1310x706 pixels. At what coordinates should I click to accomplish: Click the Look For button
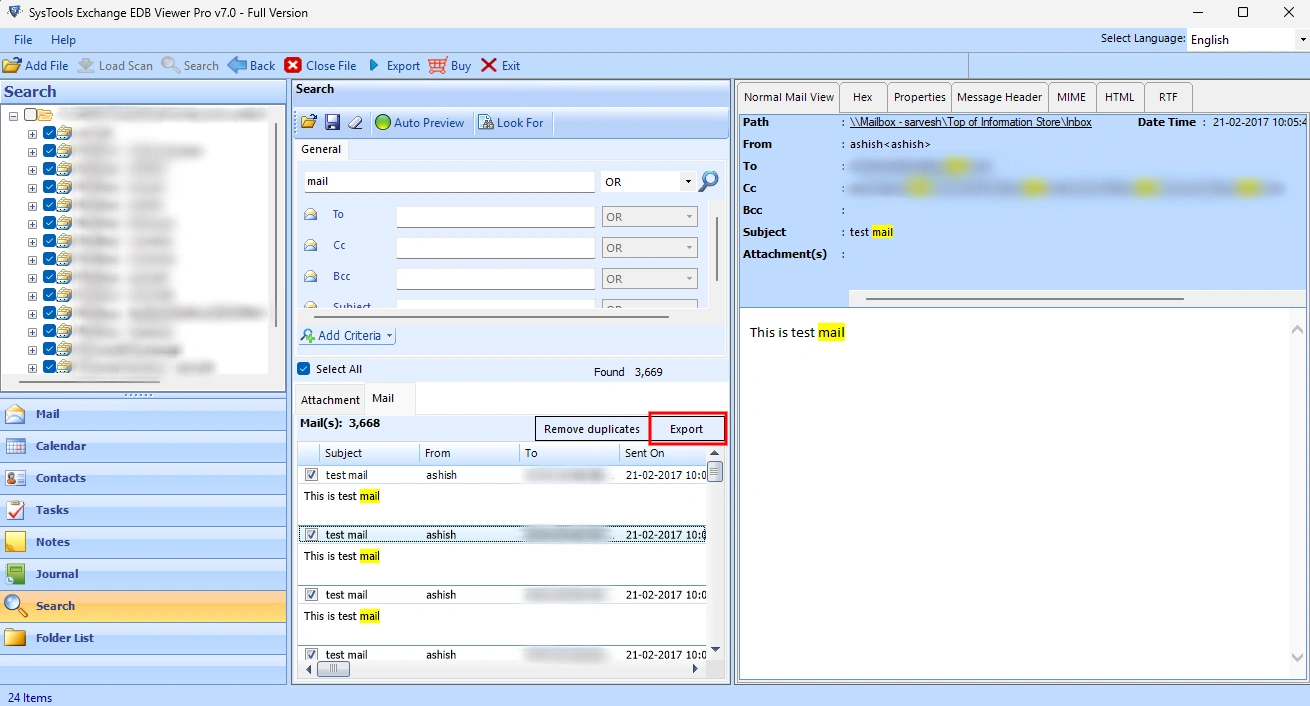[511, 122]
